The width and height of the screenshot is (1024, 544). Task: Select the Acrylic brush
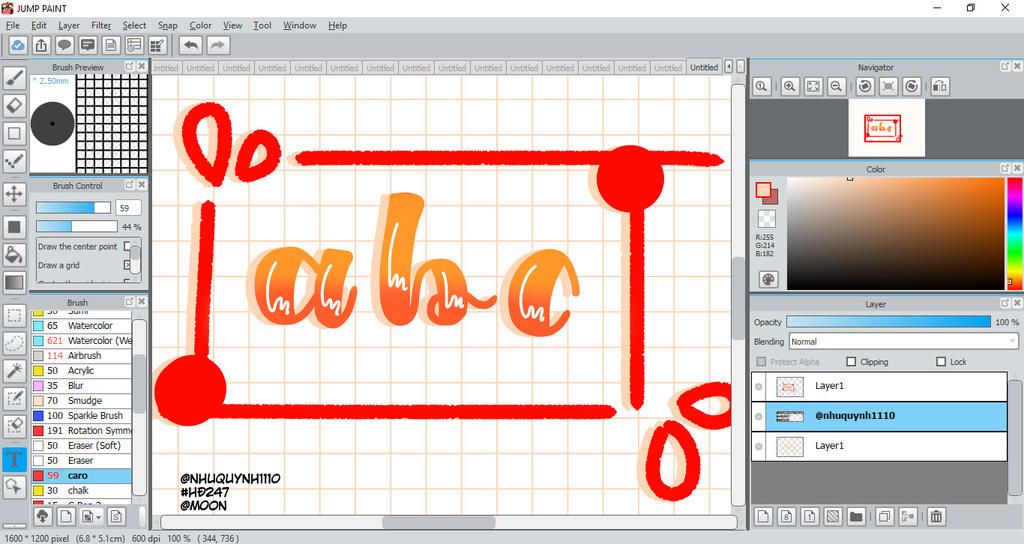[x=82, y=370]
